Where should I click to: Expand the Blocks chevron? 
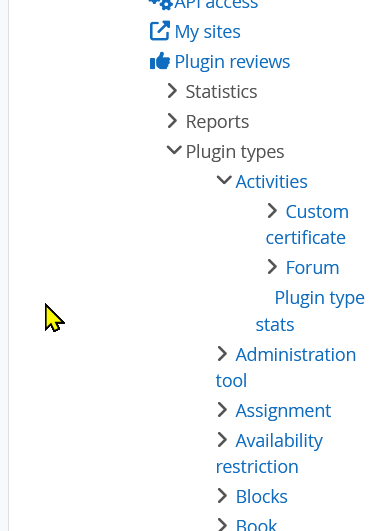coord(222,496)
